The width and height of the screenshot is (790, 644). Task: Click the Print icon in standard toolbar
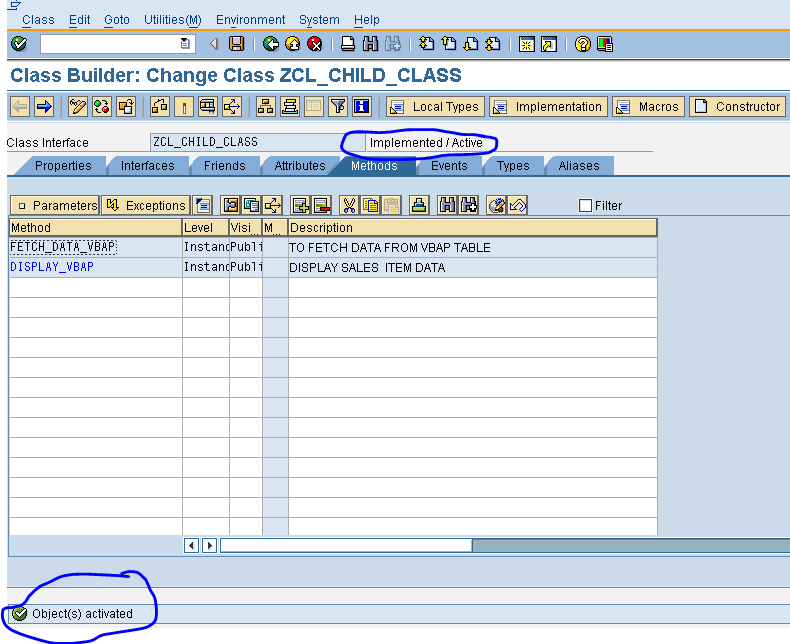pos(348,44)
